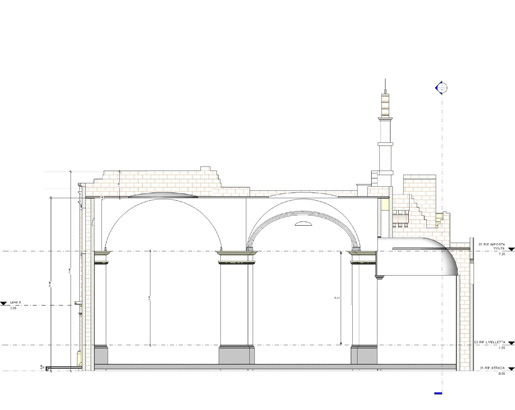Click the IMPOSTA VOLTA level head triangle

tap(511, 249)
